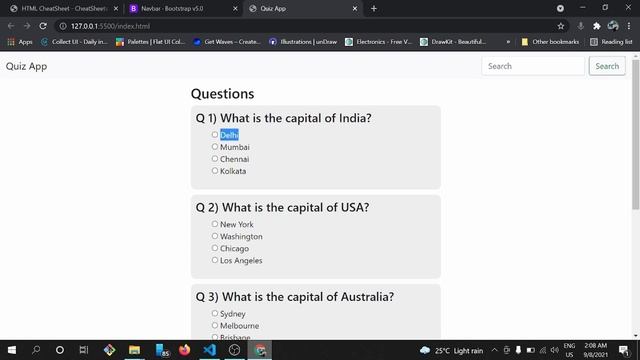Open the browser downloads icon
The height and width of the screenshot is (360, 640).
580,26
